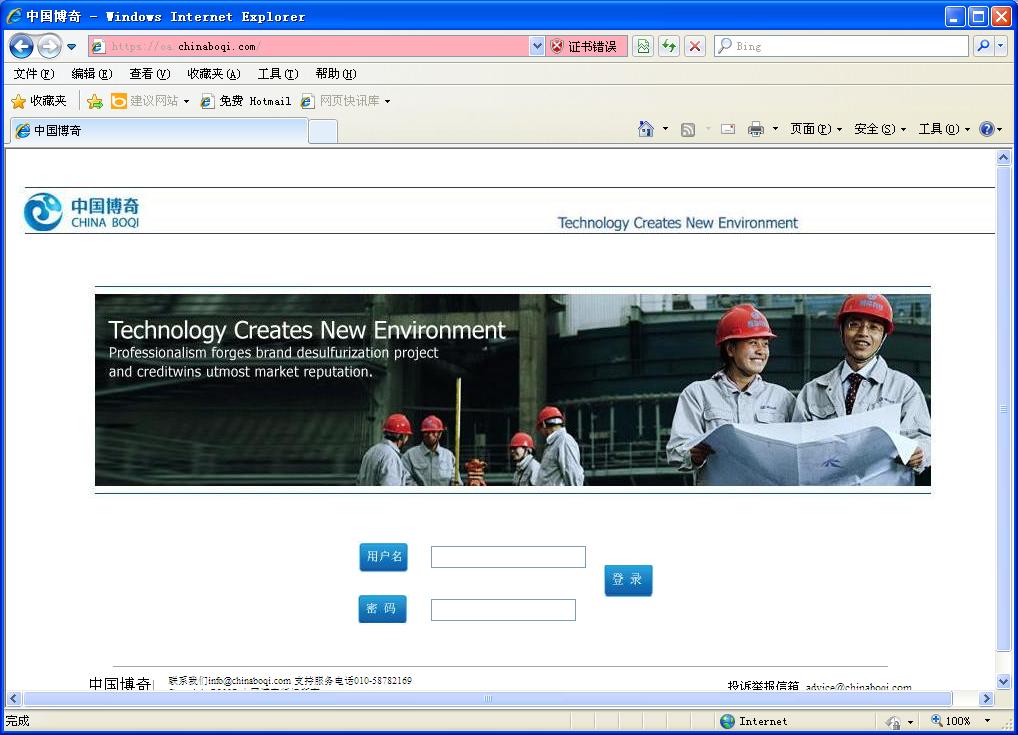The width and height of the screenshot is (1018, 735).
Task: Open the 工具(T) menu
Action: (278, 73)
